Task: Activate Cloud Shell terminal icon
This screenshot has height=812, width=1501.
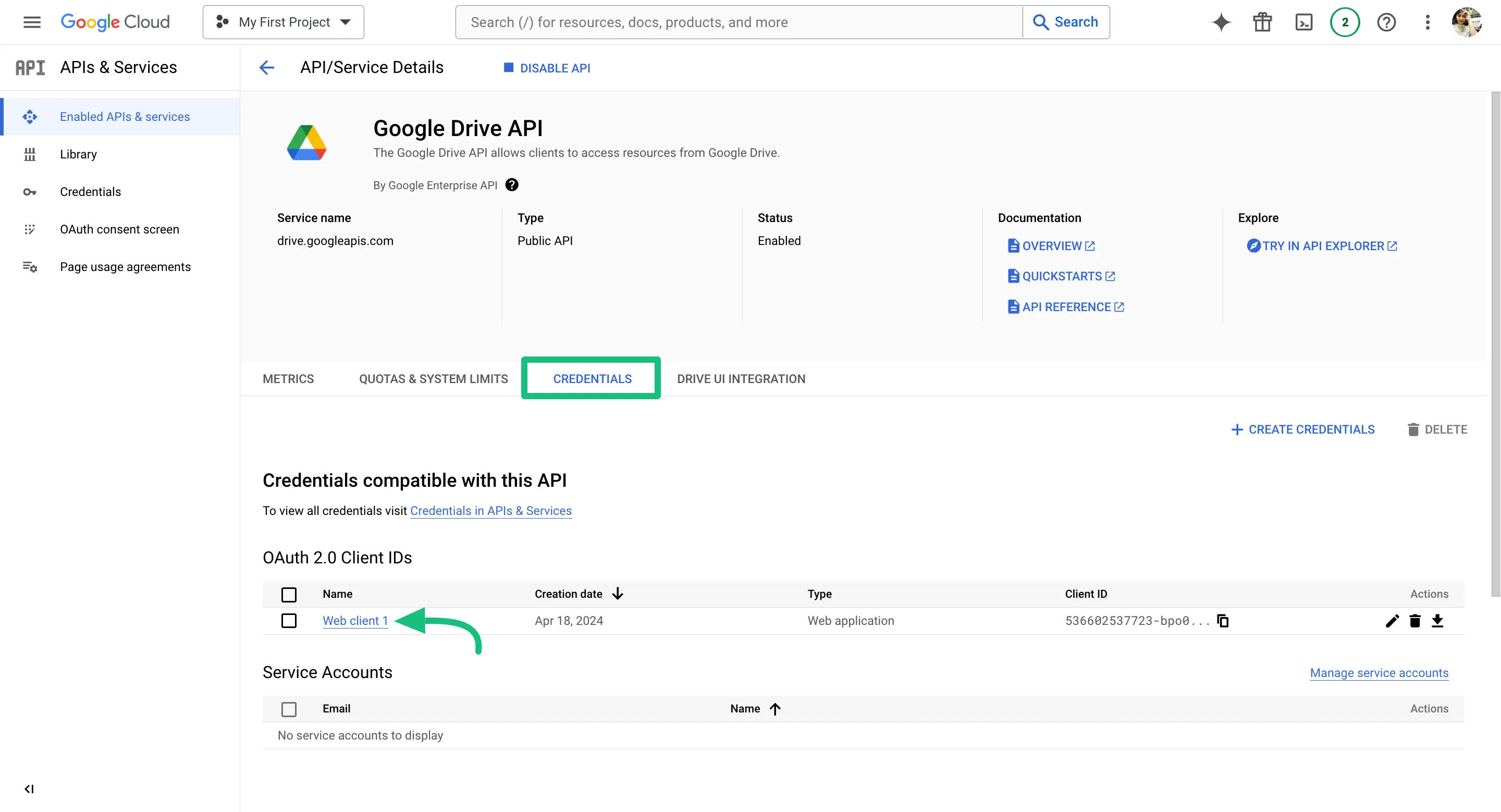Action: pyautogui.click(x=1303, y=22)
